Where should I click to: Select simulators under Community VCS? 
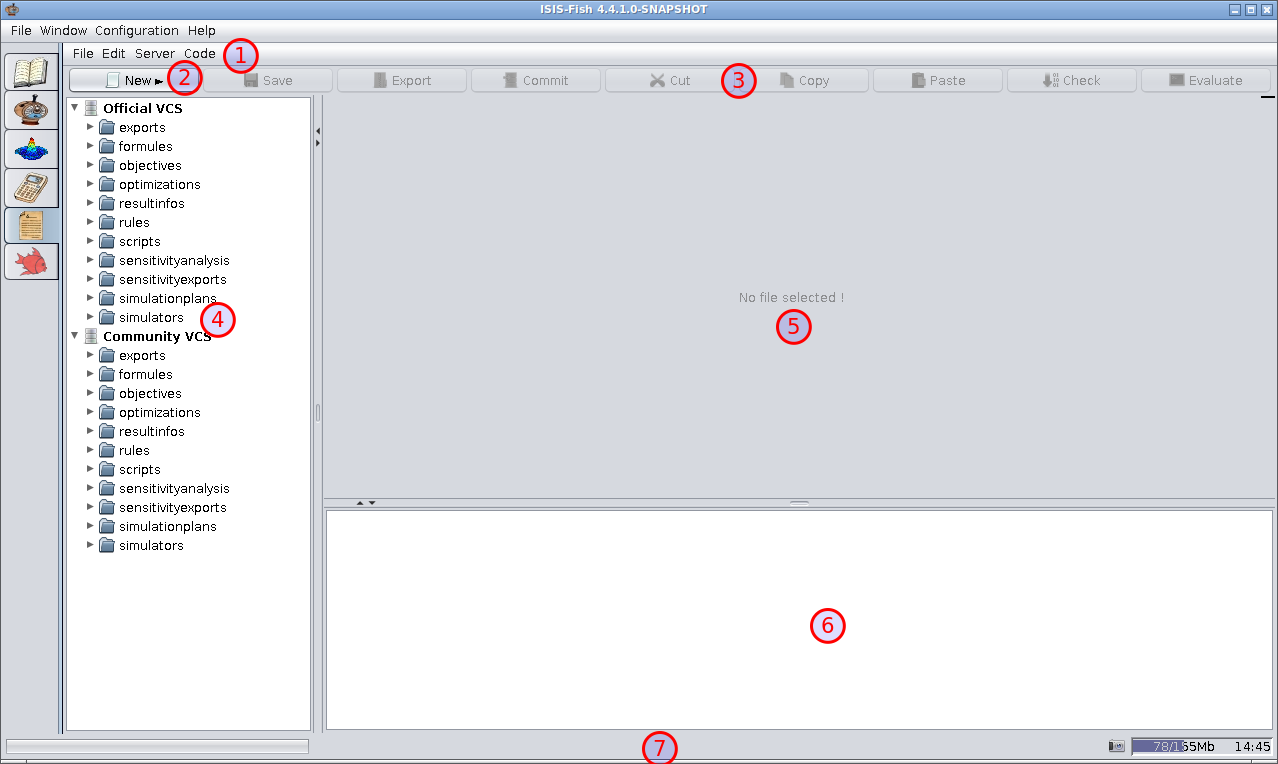point(151,545)
